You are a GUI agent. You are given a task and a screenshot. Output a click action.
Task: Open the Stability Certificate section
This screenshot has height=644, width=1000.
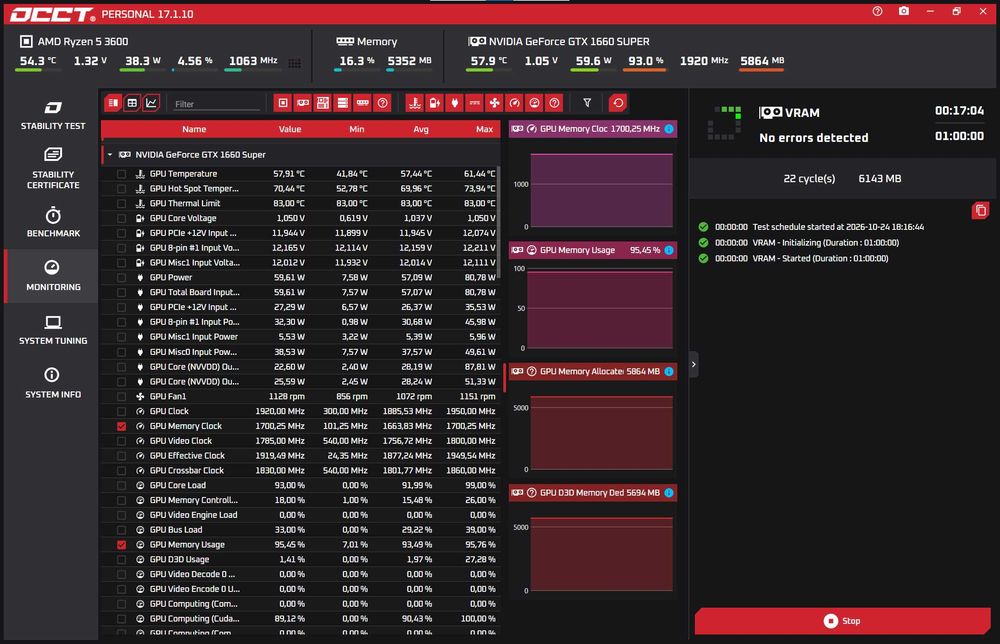point(53,168)
